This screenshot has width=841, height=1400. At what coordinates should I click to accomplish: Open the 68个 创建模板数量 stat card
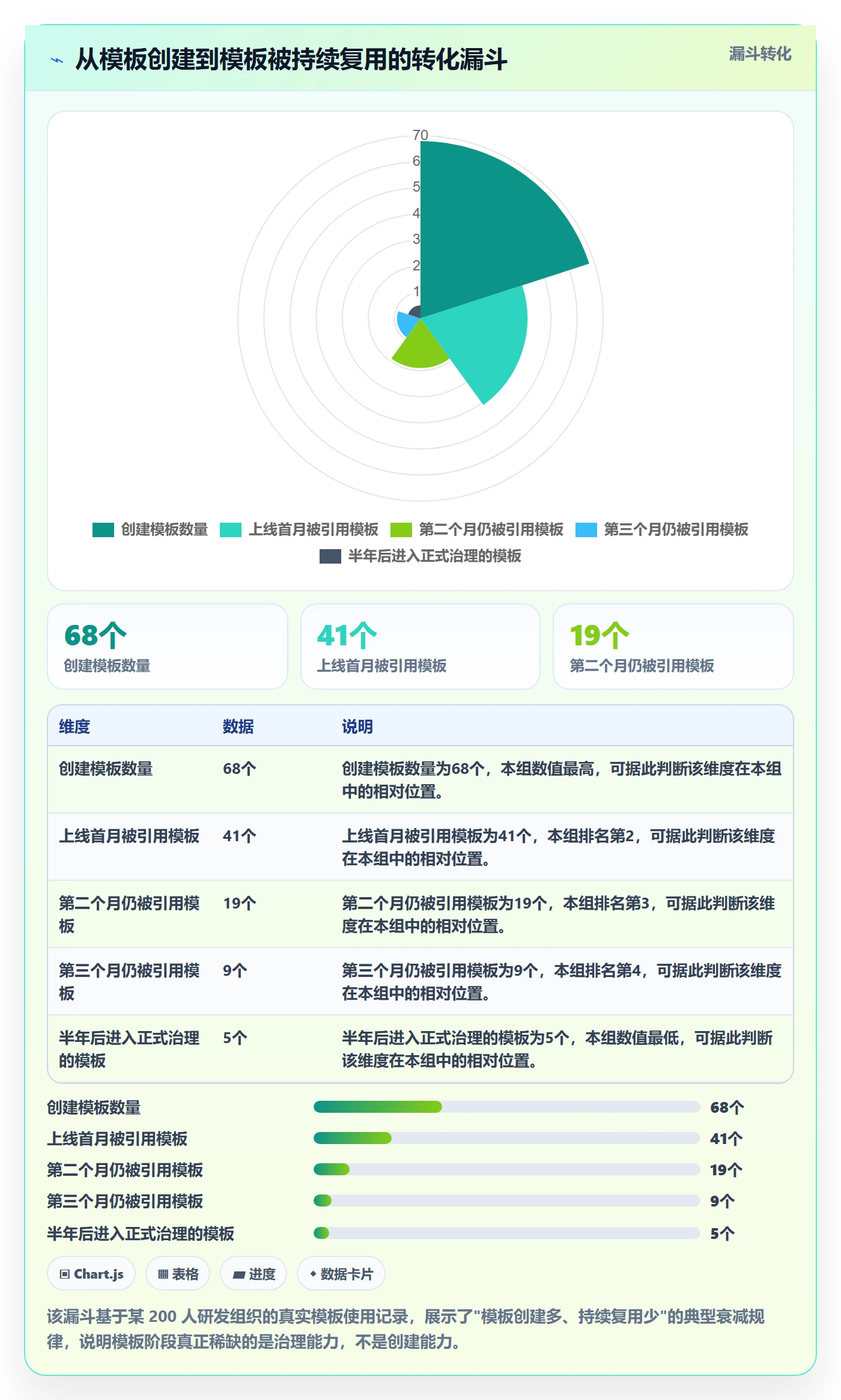tap(168, 647)
